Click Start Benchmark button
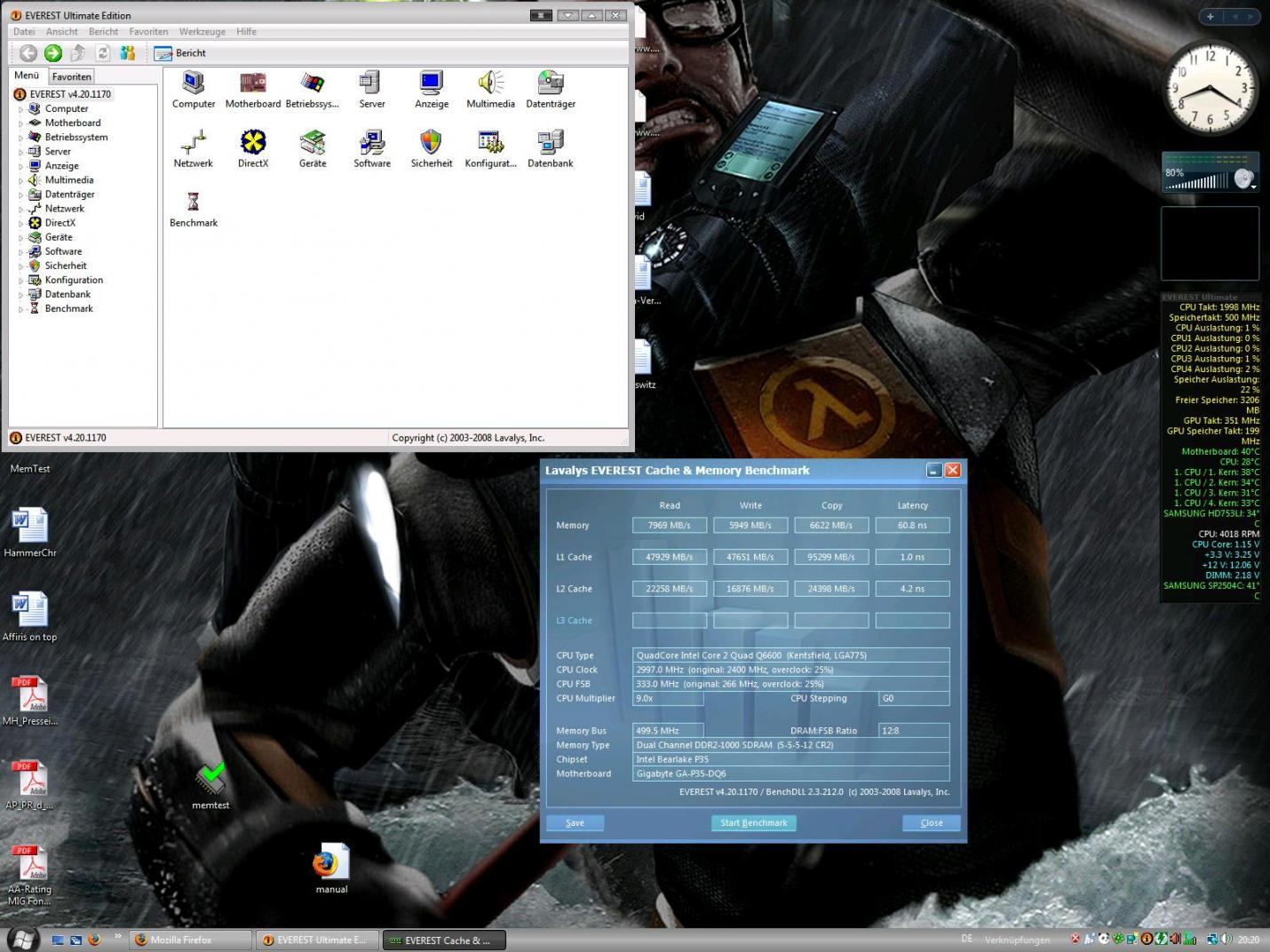 (x=753, y=822)
